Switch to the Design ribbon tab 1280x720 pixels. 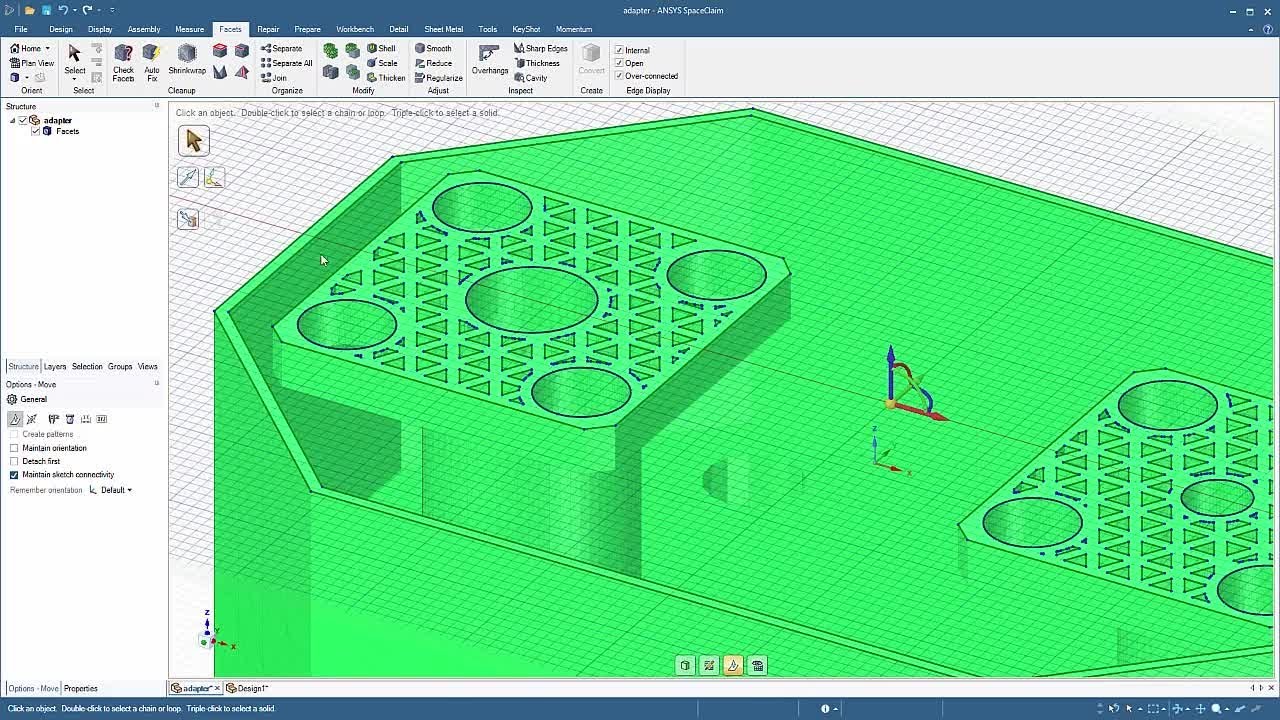61,29
